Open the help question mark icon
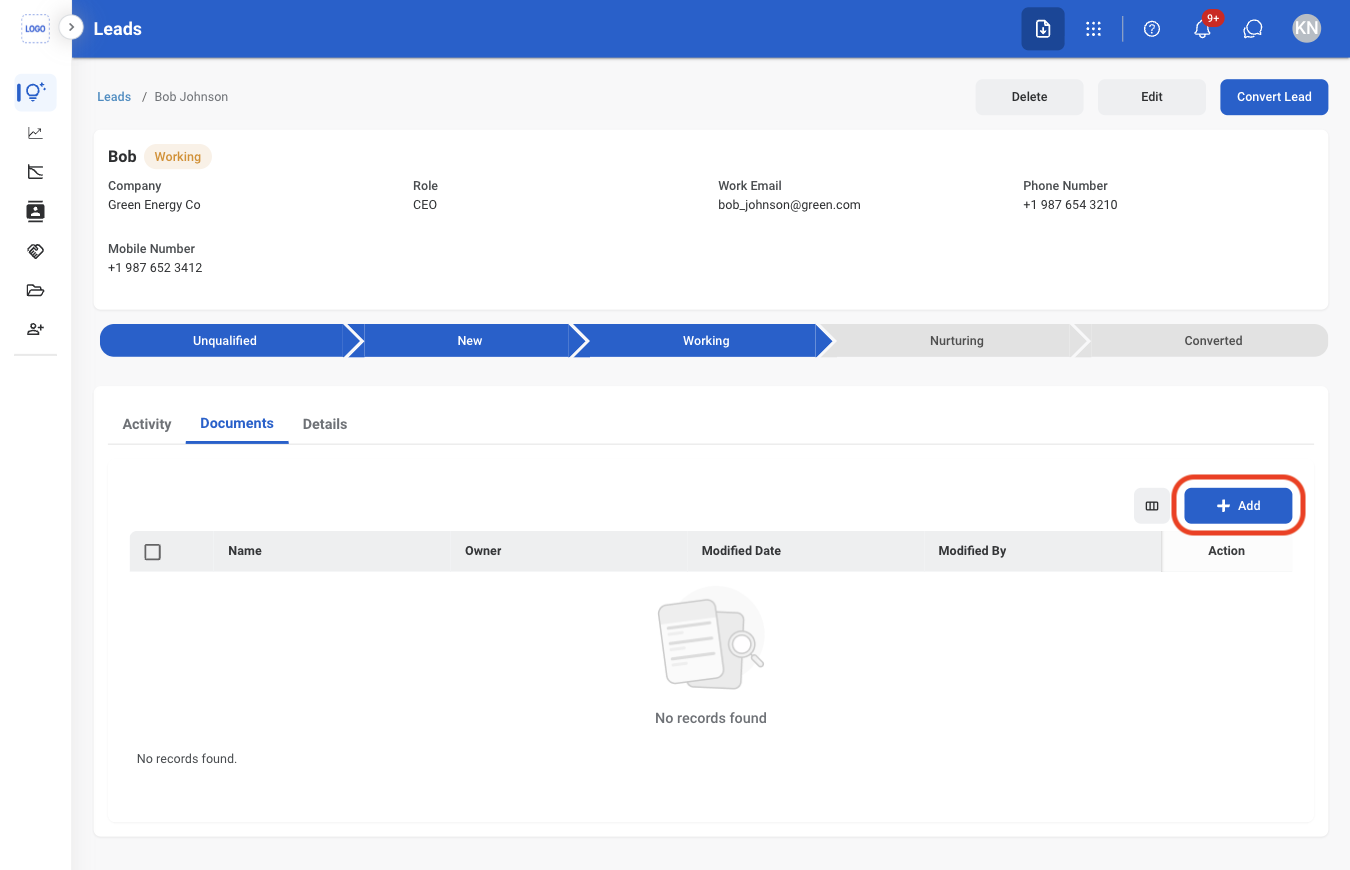 coord(1152,29)
